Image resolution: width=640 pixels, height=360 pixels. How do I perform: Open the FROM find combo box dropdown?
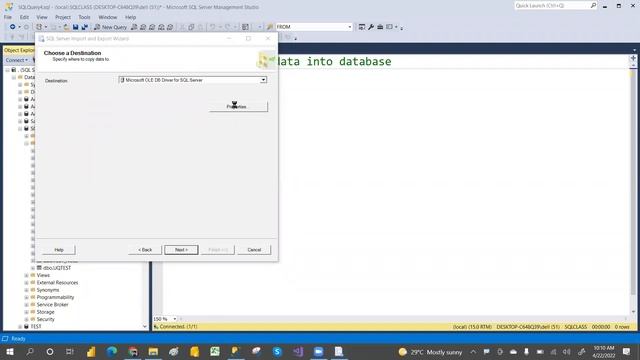[x=349, y=27]
